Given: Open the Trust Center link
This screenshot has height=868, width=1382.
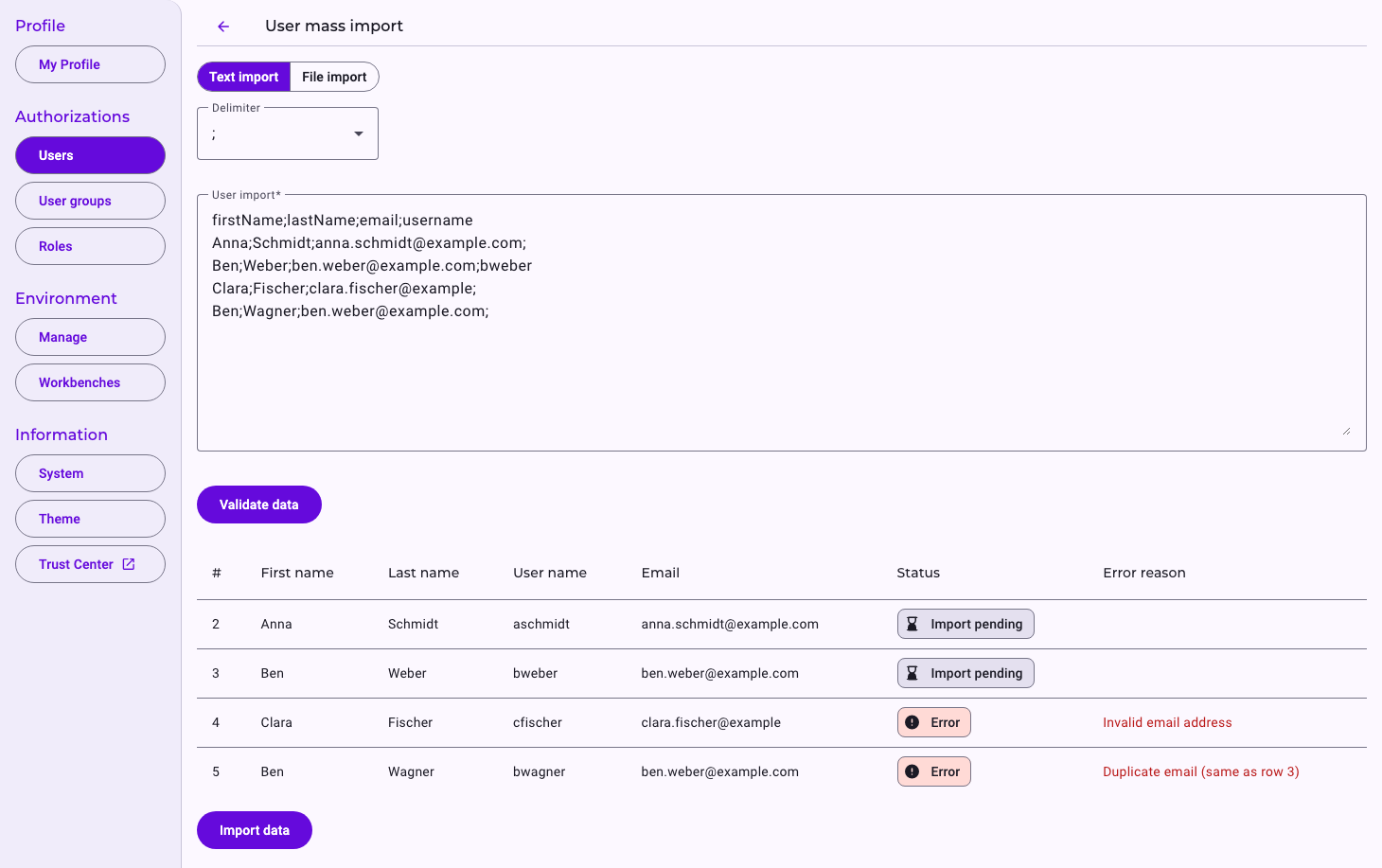Looking at the screenshot, I should (90, 564).
